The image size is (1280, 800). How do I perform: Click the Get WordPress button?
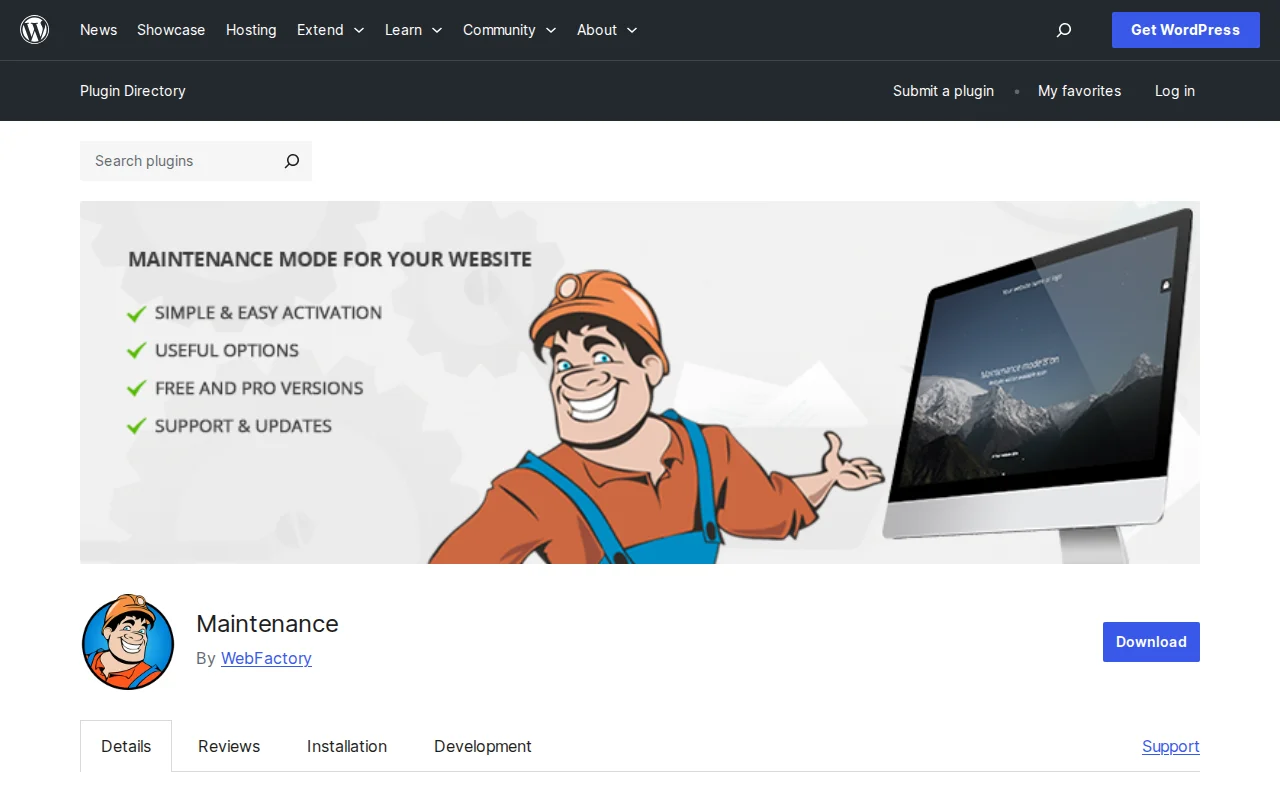point(1185,30)
